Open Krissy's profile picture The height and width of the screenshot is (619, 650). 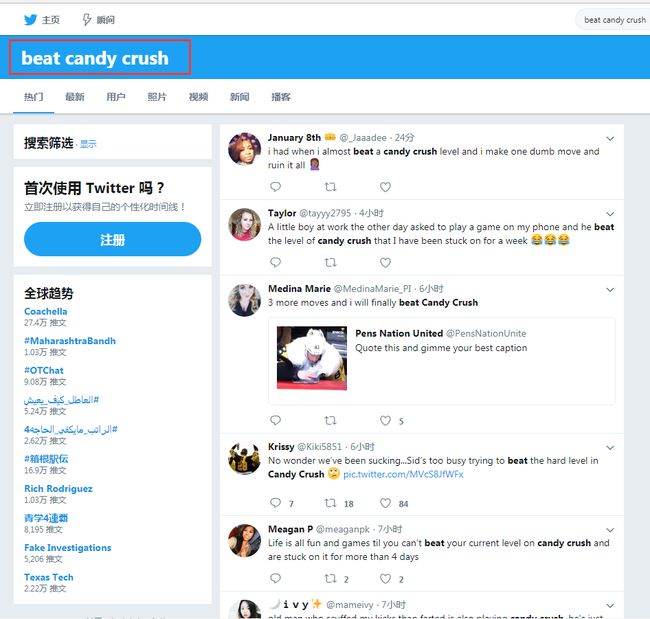(x=245, y=458)
